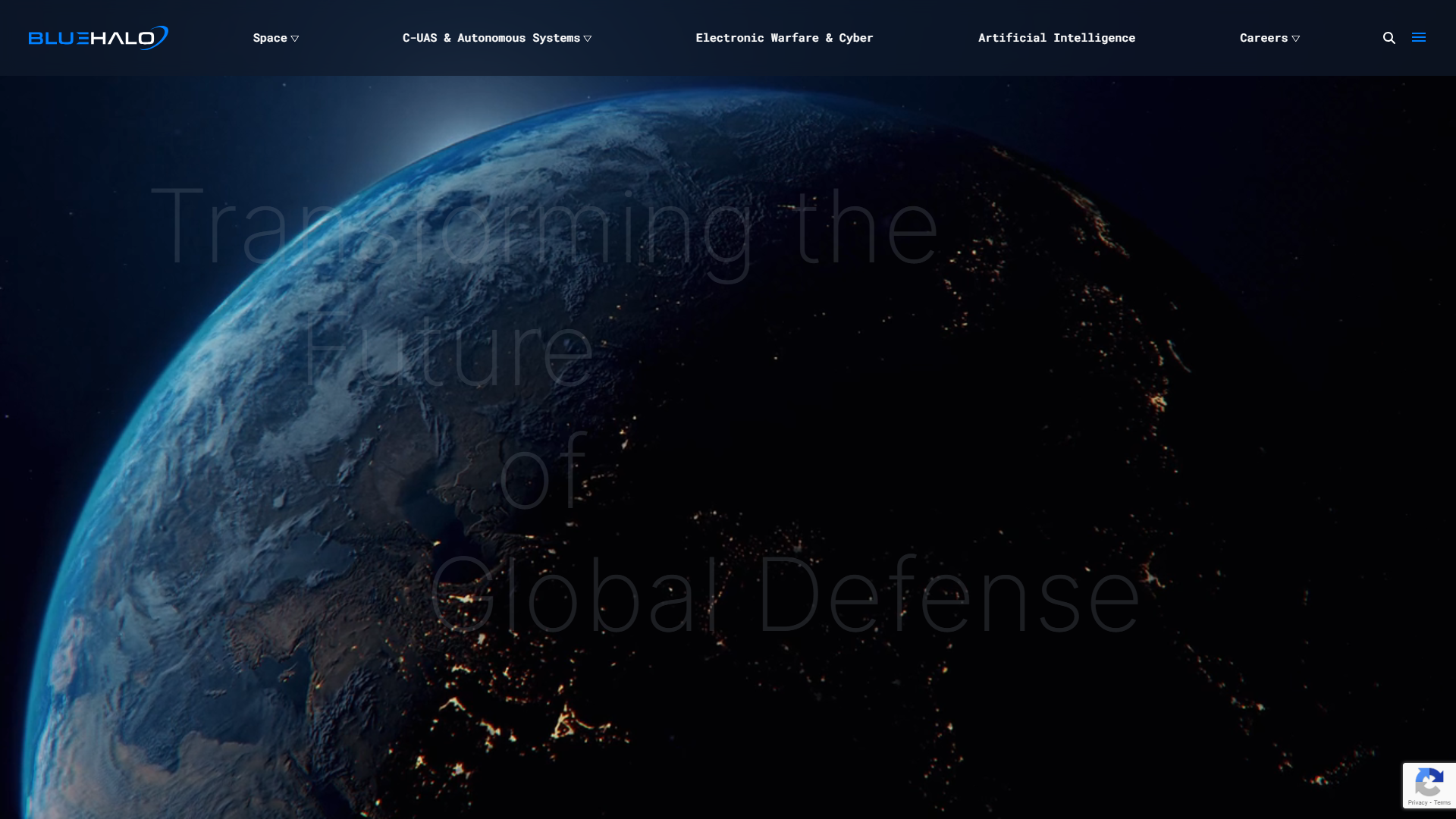The image size is (1456, 819).
Task: Expand the Space dropdown arrow
Action: (295, 39)
